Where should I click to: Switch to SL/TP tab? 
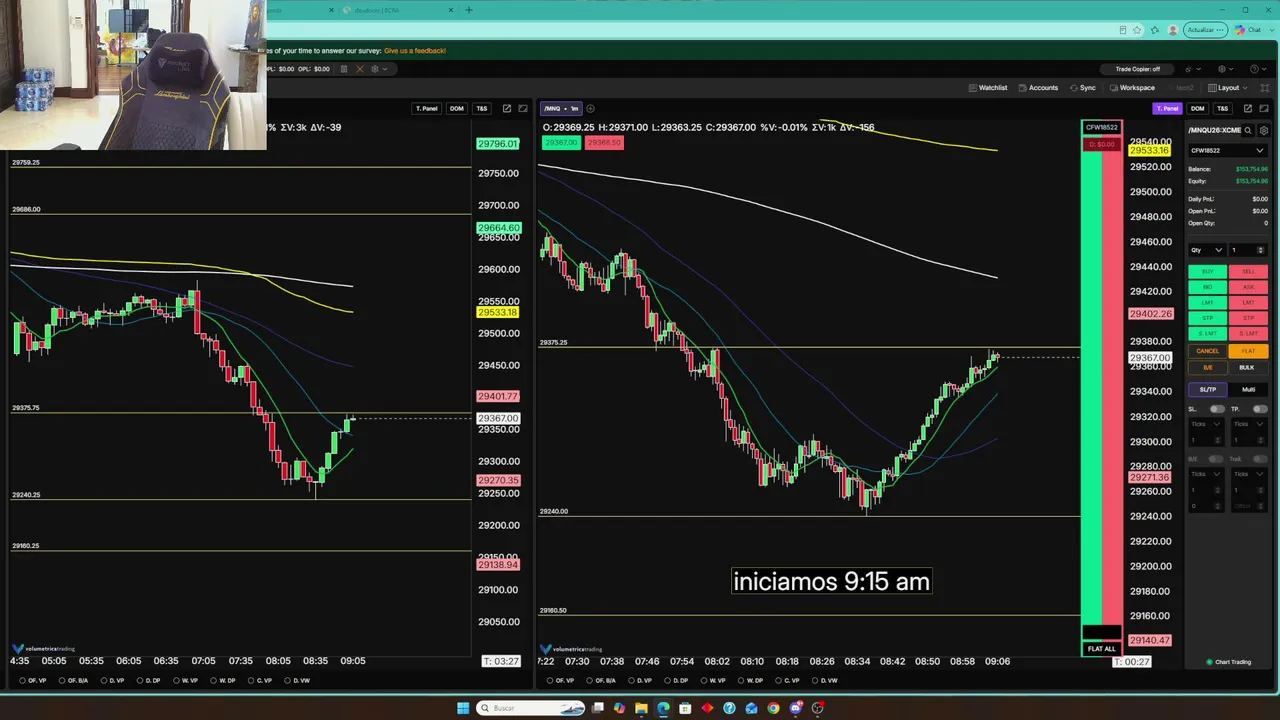1208,389
